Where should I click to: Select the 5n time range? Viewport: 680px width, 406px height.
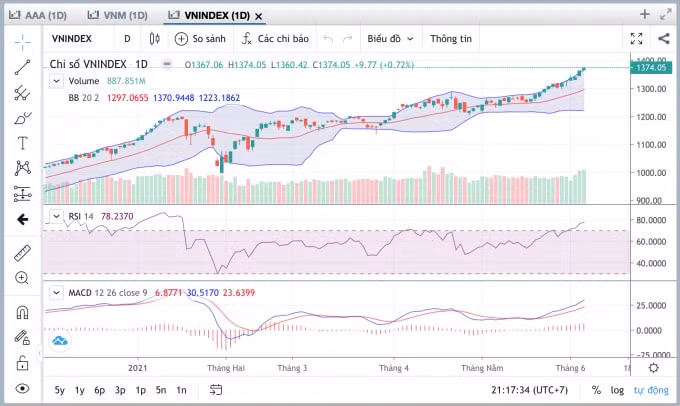pos(161,390)
